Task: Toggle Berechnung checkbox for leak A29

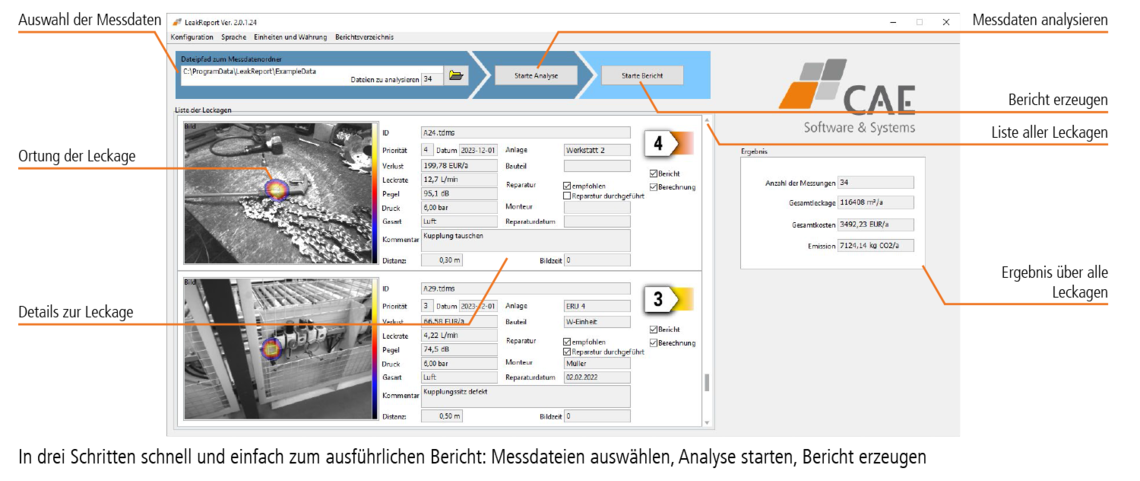Action: pyautogui.click(x=654, y=342)
